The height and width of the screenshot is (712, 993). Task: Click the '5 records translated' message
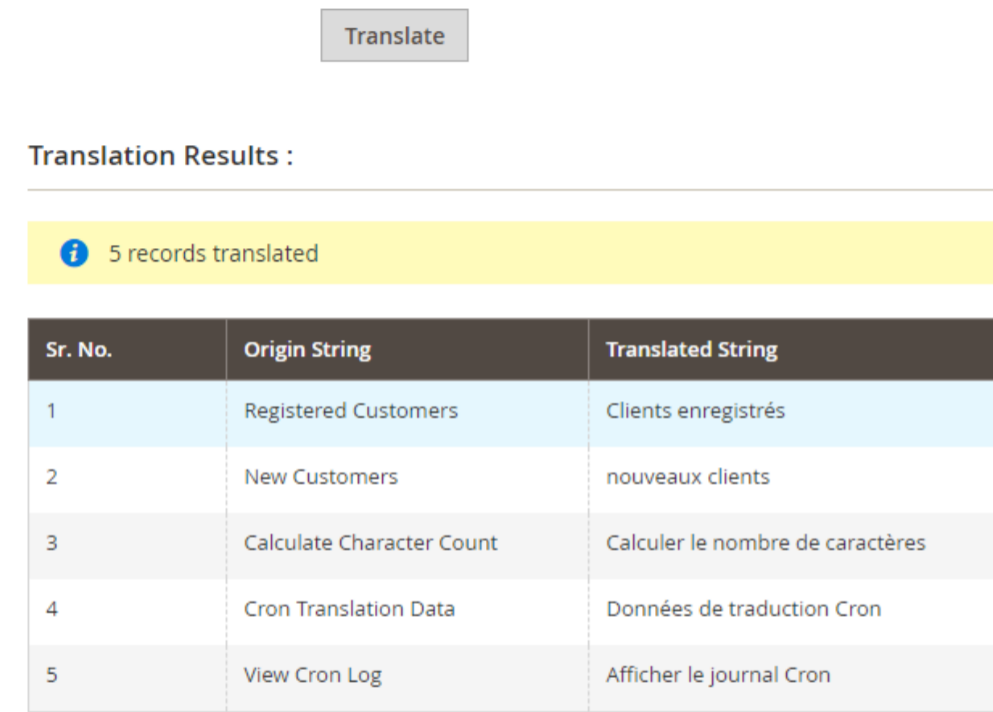coord(213,254)
